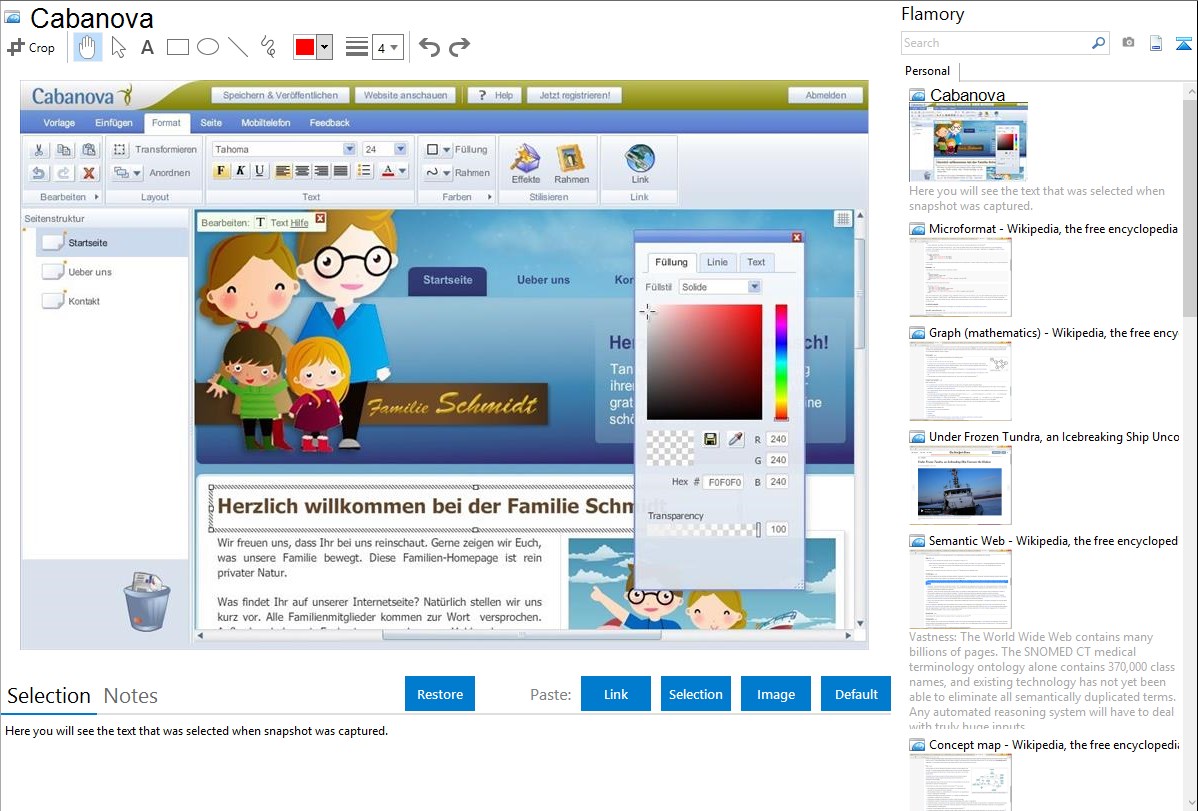This screenshot has width=1198, height=811.
Task: Select the rectangle shape tool
Action: click(x=177, y=47)
